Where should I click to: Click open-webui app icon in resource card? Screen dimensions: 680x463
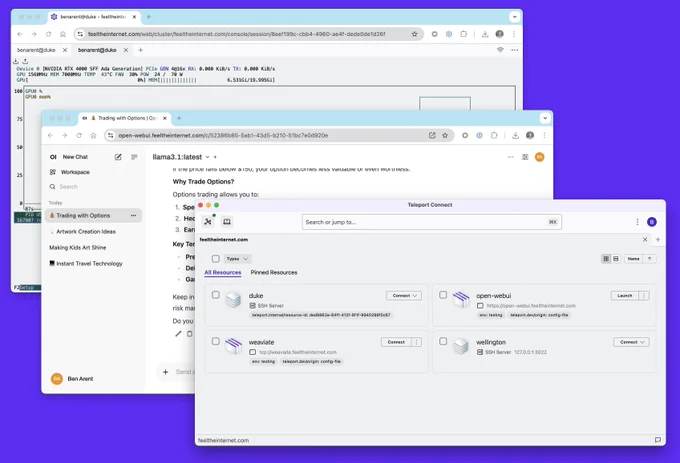tap(461, 299)
